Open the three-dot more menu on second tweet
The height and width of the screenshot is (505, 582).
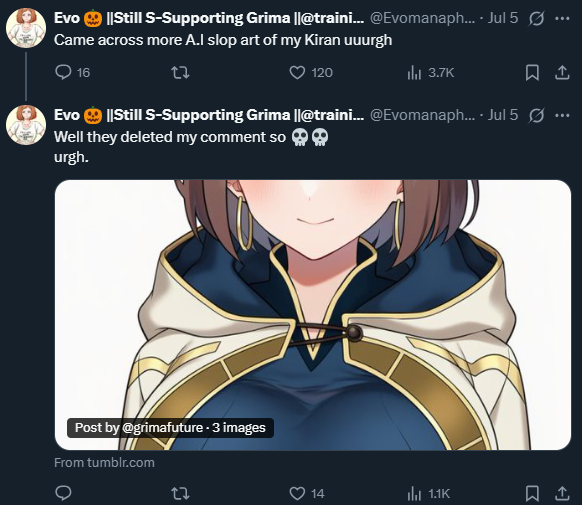(x=562, y=115)
